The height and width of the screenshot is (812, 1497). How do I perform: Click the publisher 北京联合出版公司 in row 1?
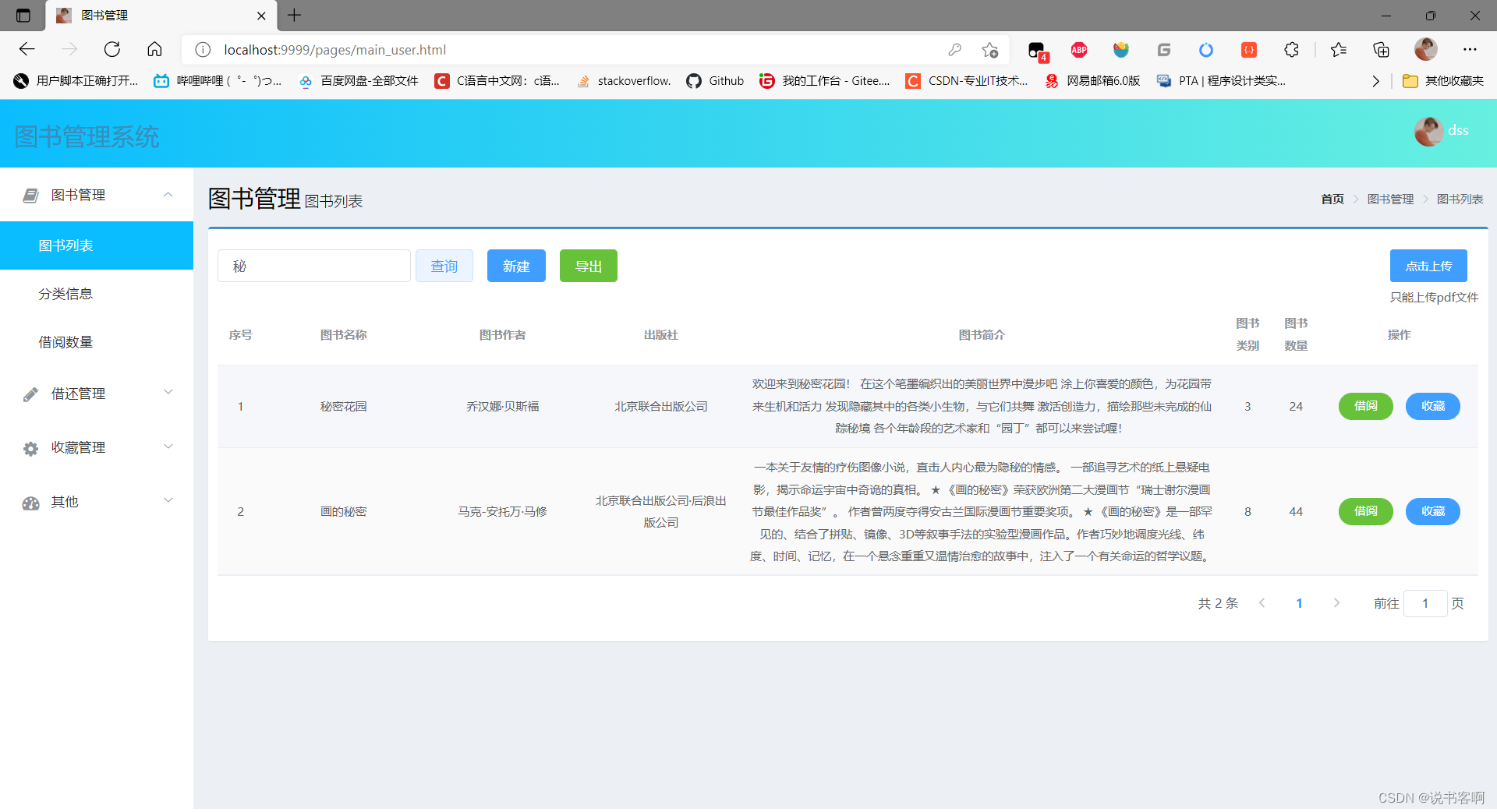(x=661, y=407)
